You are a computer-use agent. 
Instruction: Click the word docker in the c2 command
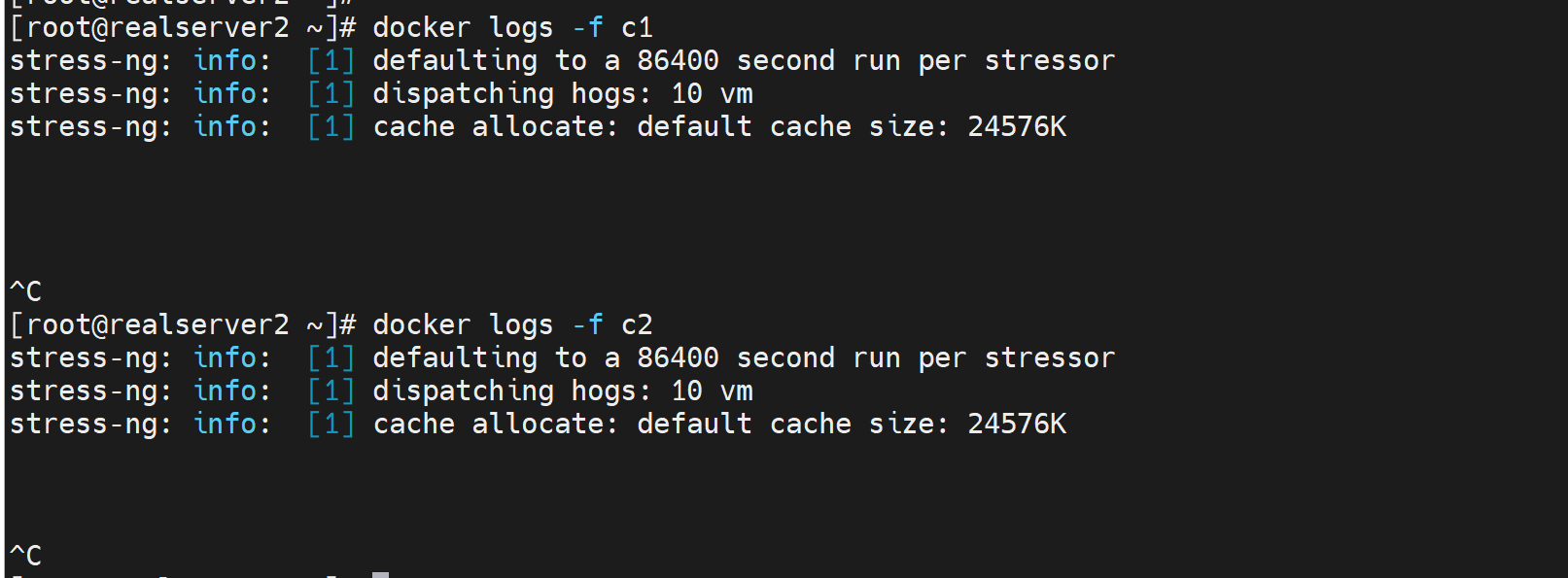click(x=421, y=325)
